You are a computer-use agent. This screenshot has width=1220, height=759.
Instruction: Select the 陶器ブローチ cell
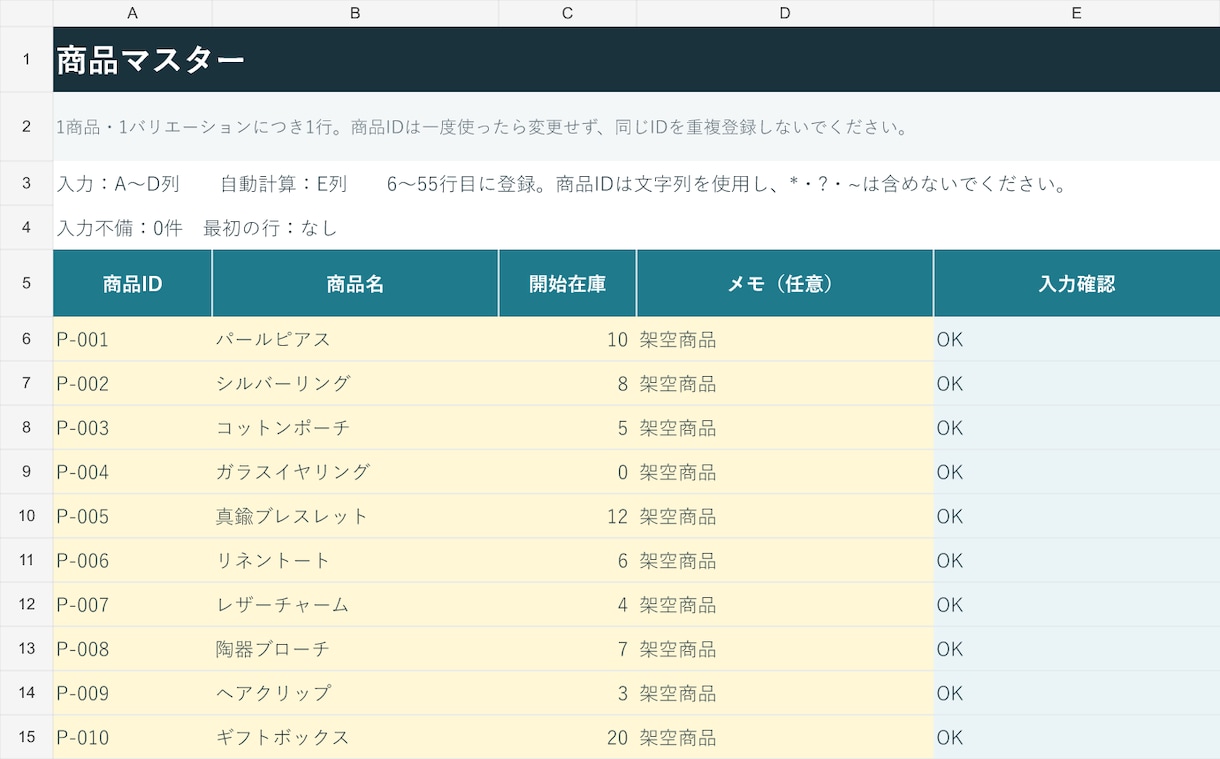tap(355, 649)
